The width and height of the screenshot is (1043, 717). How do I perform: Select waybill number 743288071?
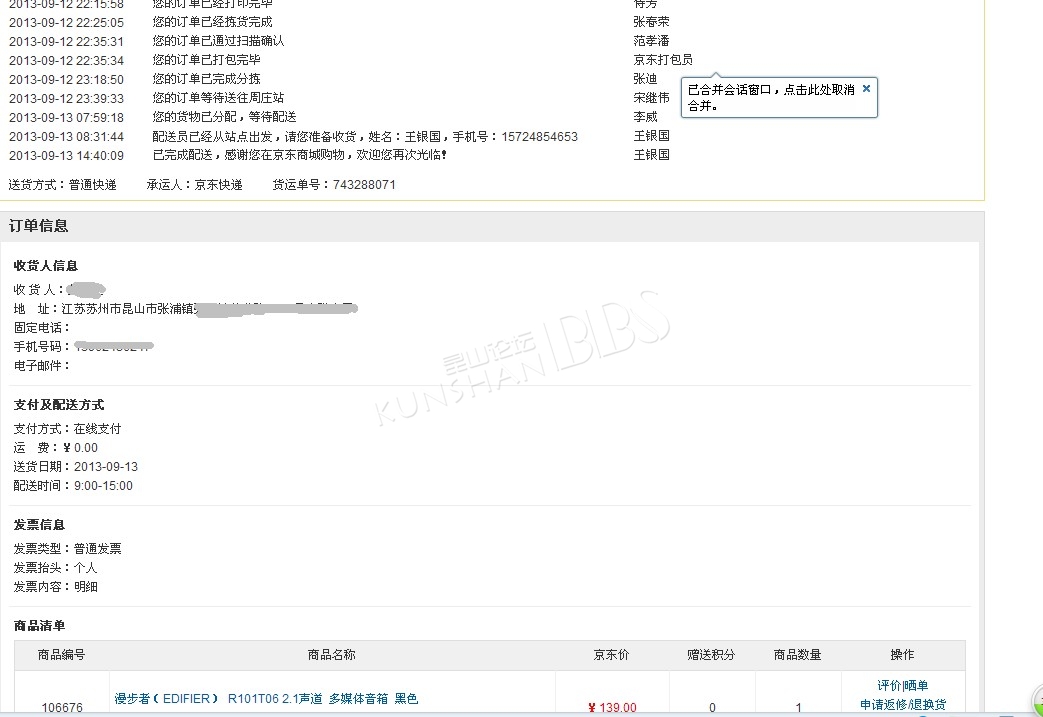point(364,185)
